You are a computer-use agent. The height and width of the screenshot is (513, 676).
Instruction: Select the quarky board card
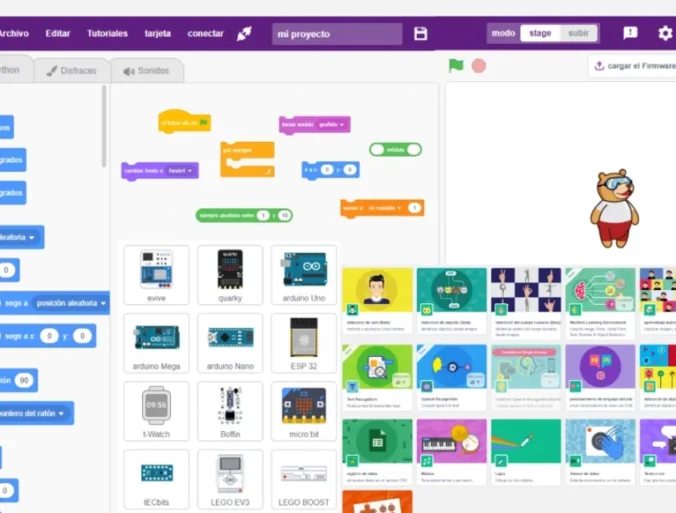(x=230, y=275)
